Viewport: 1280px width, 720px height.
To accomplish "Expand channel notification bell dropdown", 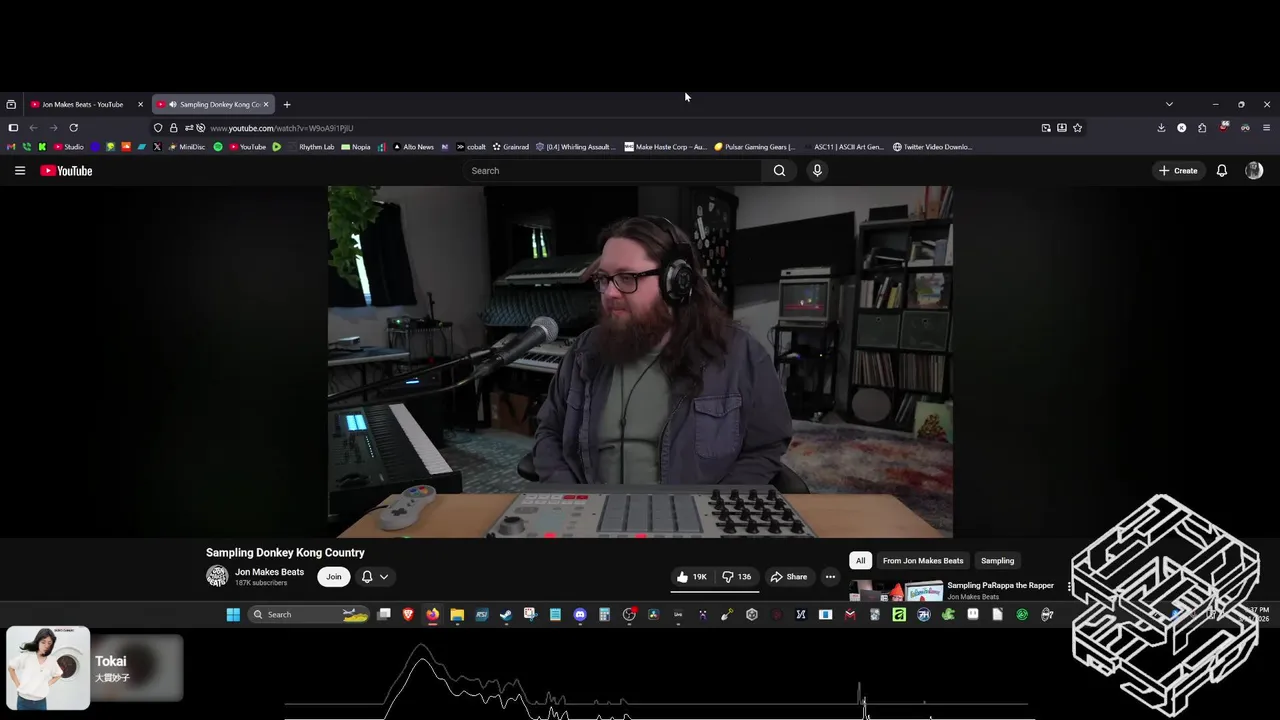I will point(374,577).
